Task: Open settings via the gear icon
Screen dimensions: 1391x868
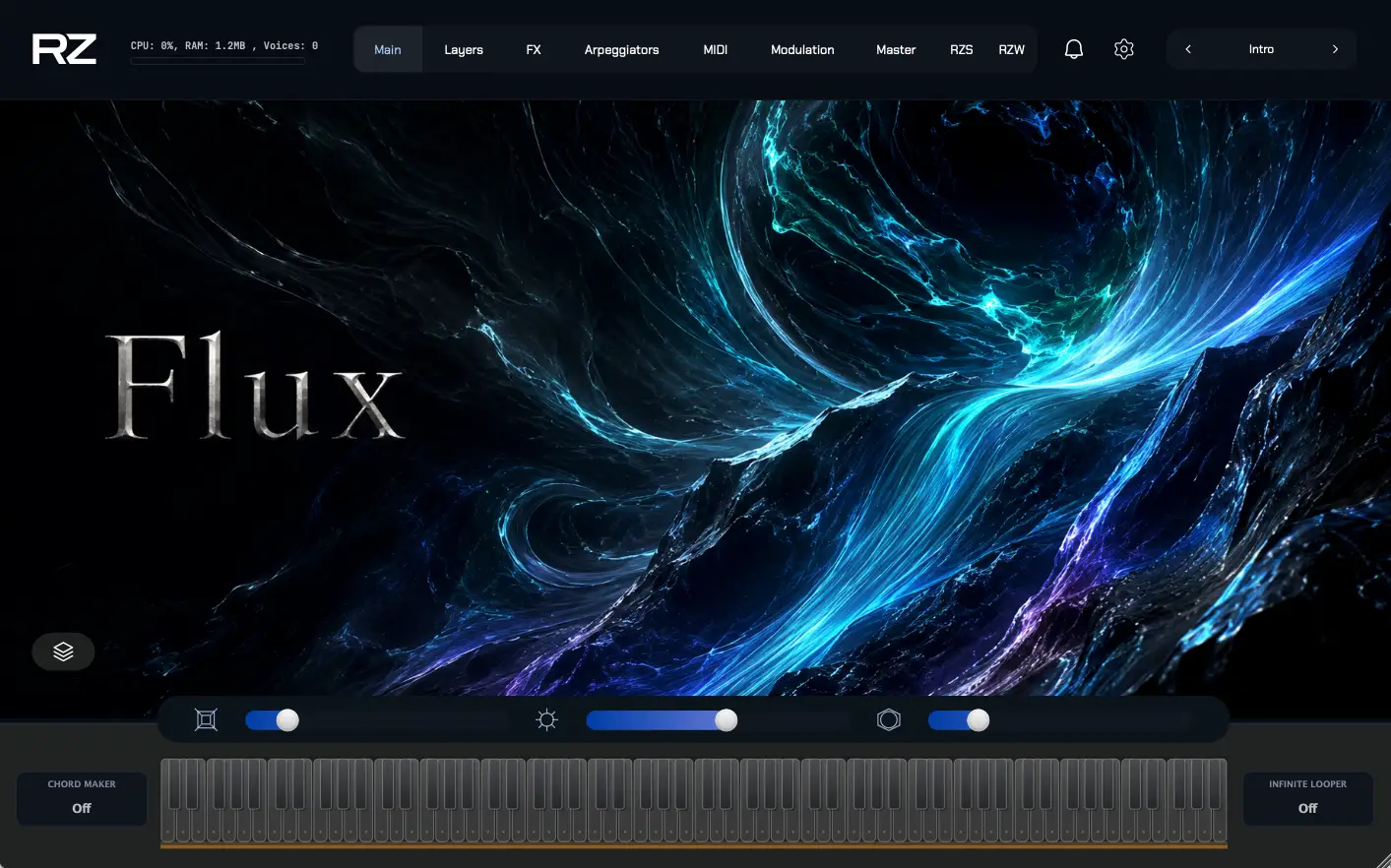Action: coord(1124,49)
